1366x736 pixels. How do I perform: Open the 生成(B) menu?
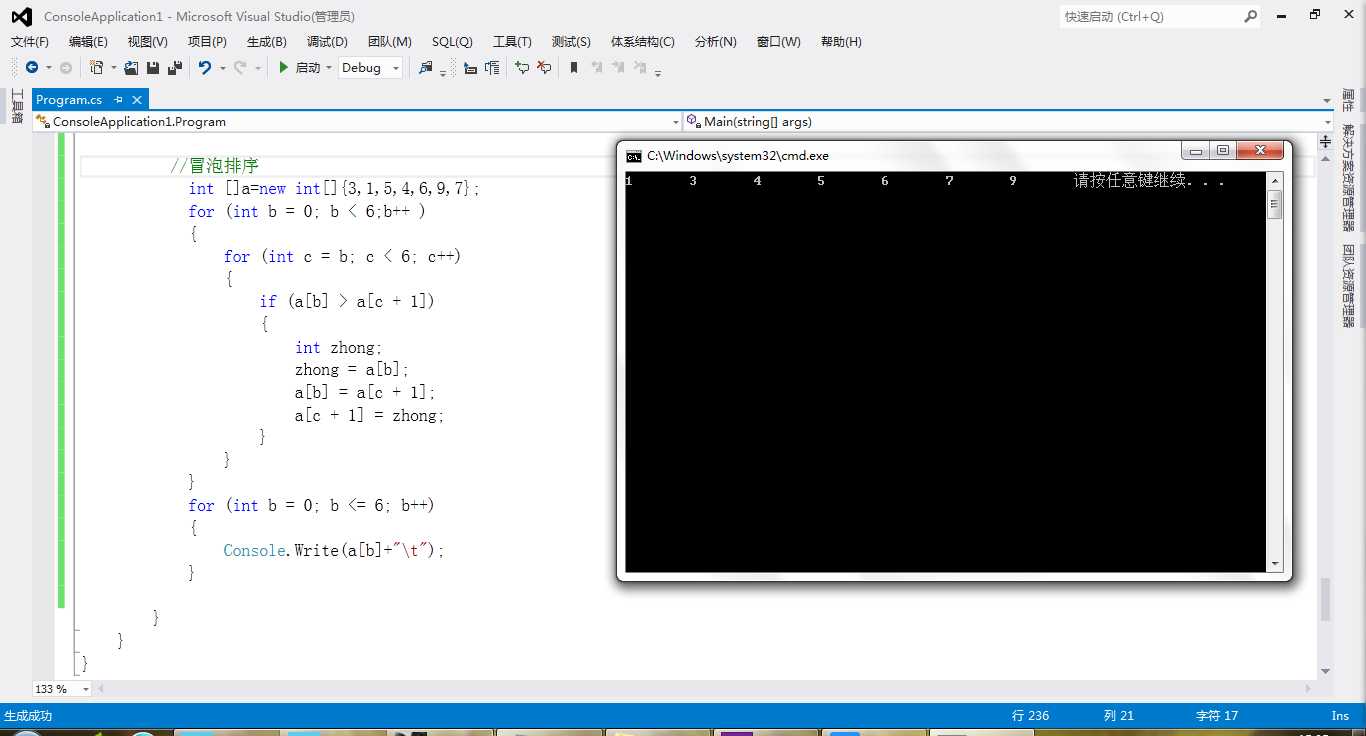(267, 41)
